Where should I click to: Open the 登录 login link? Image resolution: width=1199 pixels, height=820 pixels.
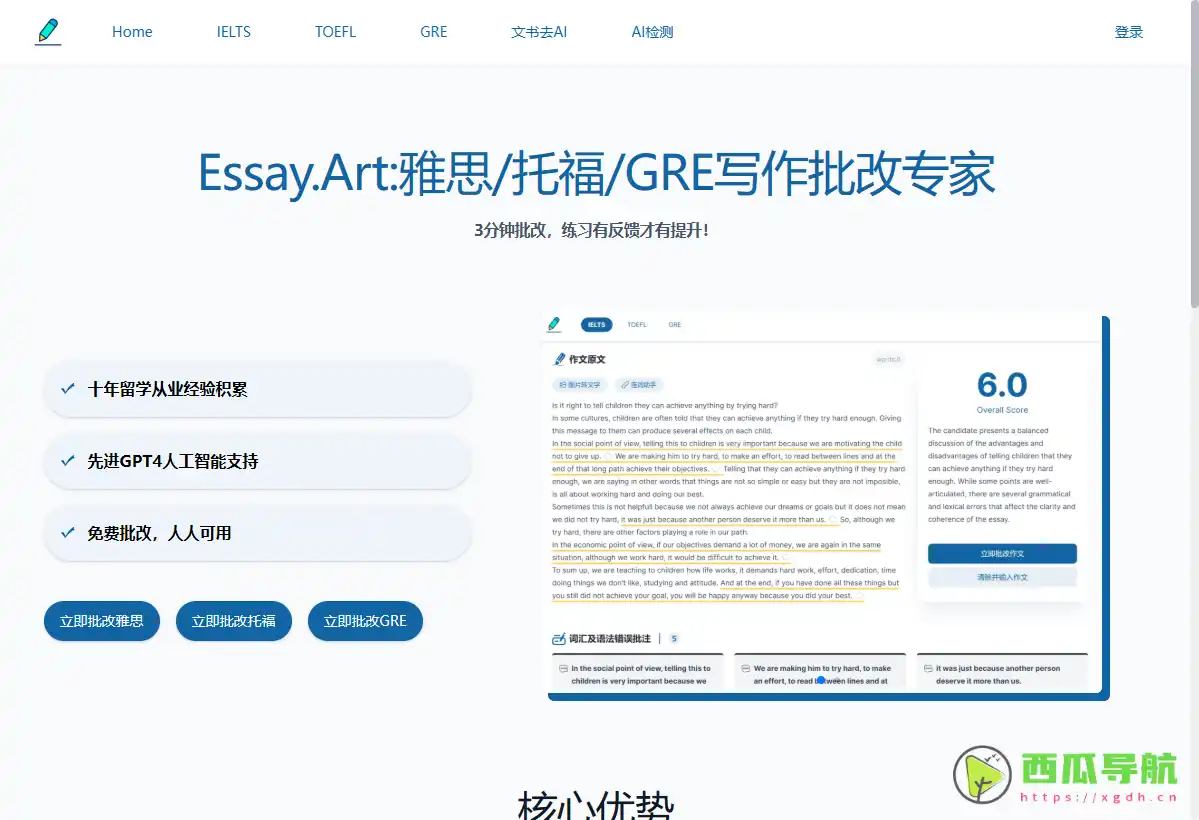pos(1129,31)
